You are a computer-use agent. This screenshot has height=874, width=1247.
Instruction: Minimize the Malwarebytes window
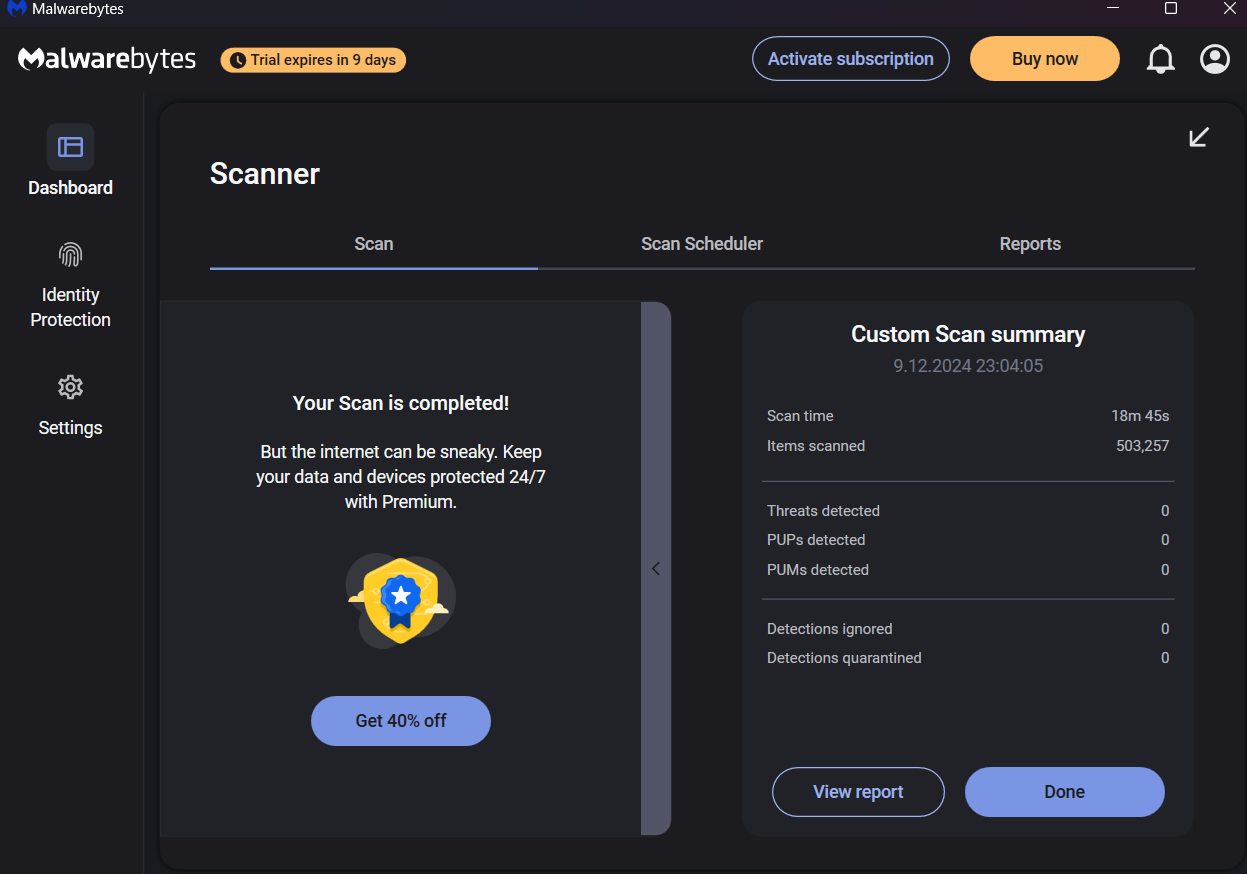[x=1113, y=9]
